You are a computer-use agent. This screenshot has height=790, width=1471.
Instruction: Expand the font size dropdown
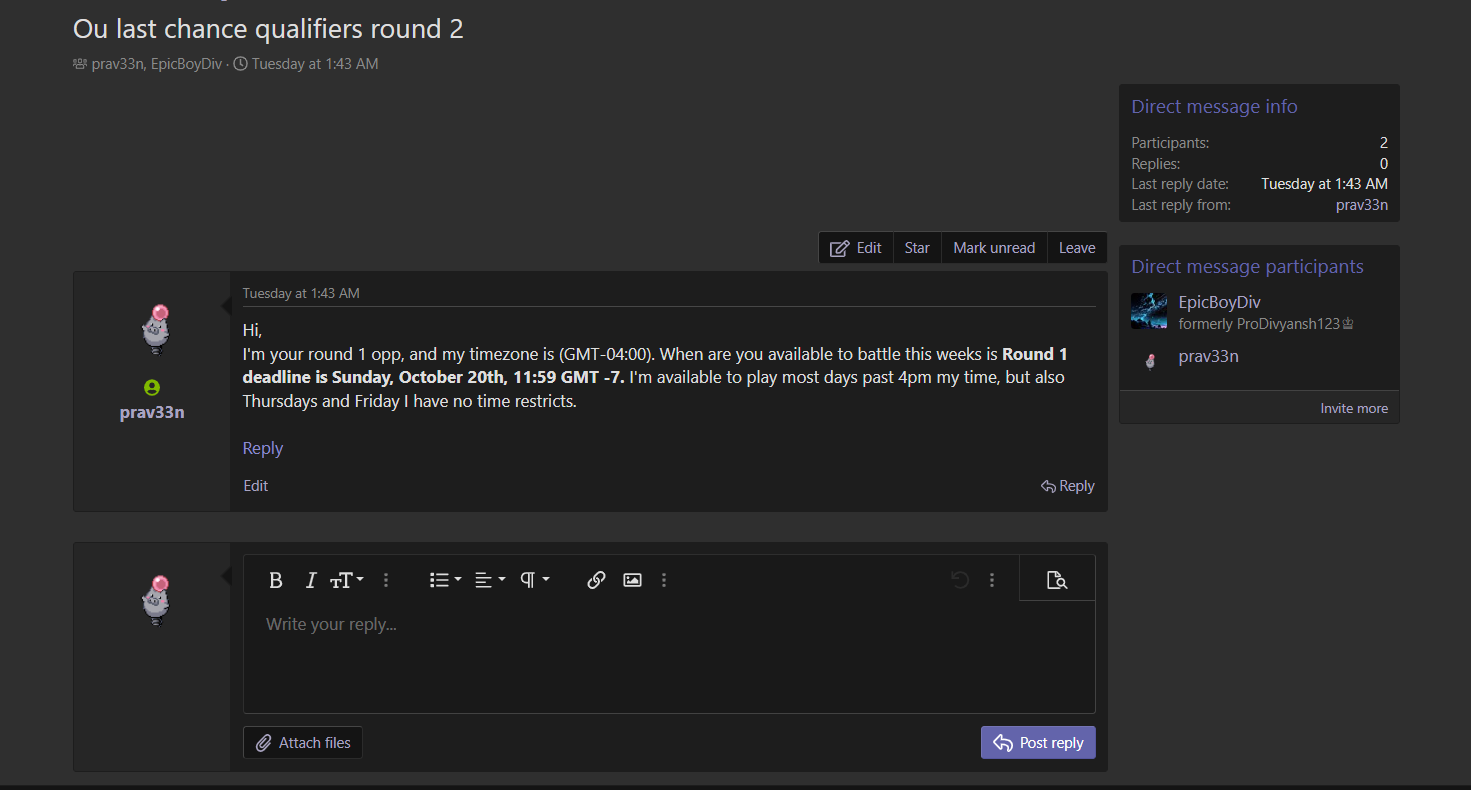pyautogui.click(x=347, y=580)
